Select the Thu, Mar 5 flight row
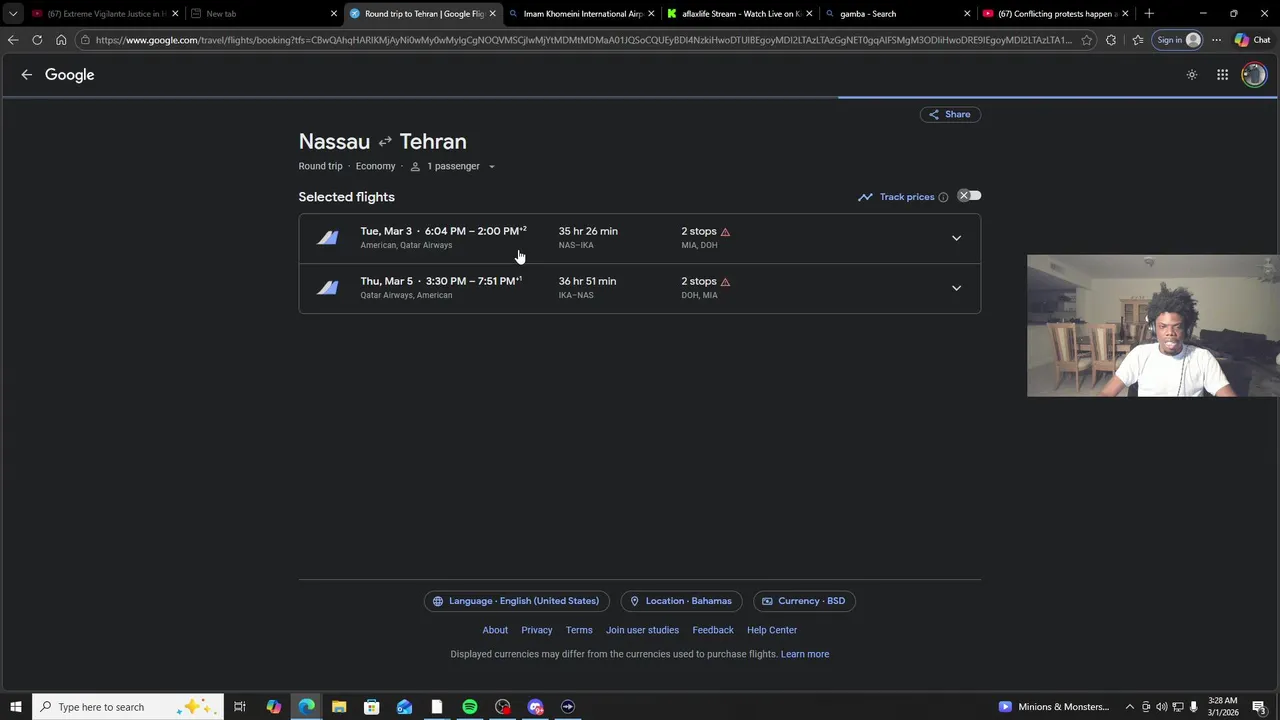This screenshot has height=720, width=1280. pyautogui.click(x=639, y=288)
